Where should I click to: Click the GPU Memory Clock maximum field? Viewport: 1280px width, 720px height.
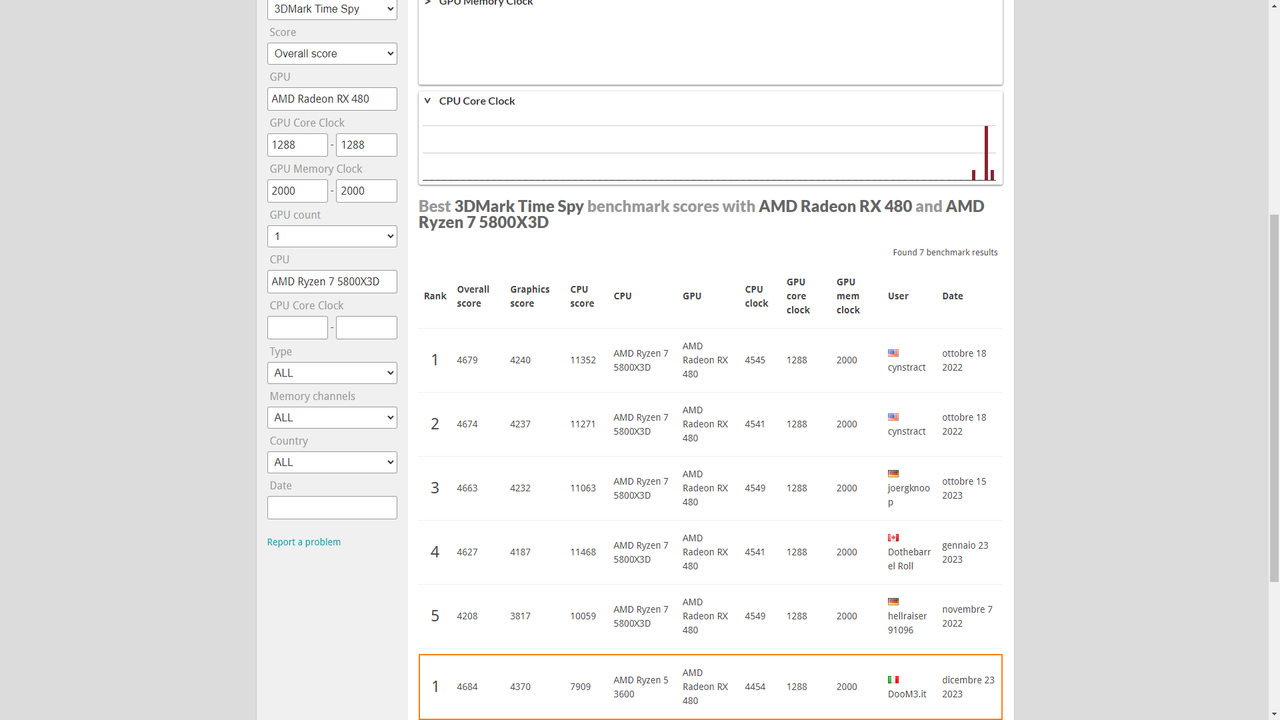click(x=366, y=191)
